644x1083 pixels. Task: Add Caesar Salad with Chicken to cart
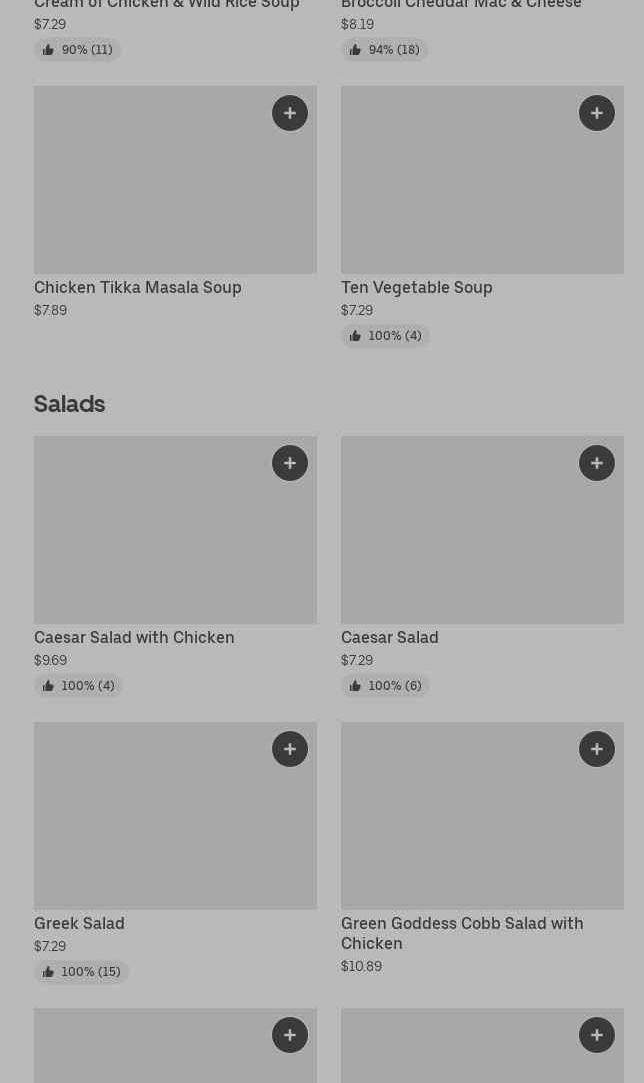tap(290, 463)
